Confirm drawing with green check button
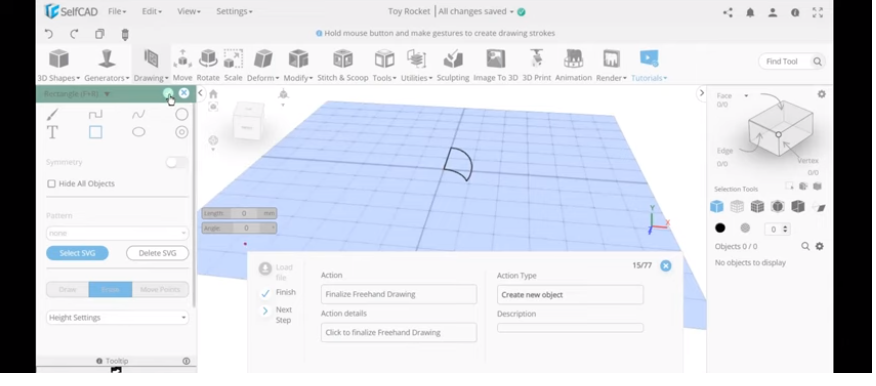 tap(168, 93)
